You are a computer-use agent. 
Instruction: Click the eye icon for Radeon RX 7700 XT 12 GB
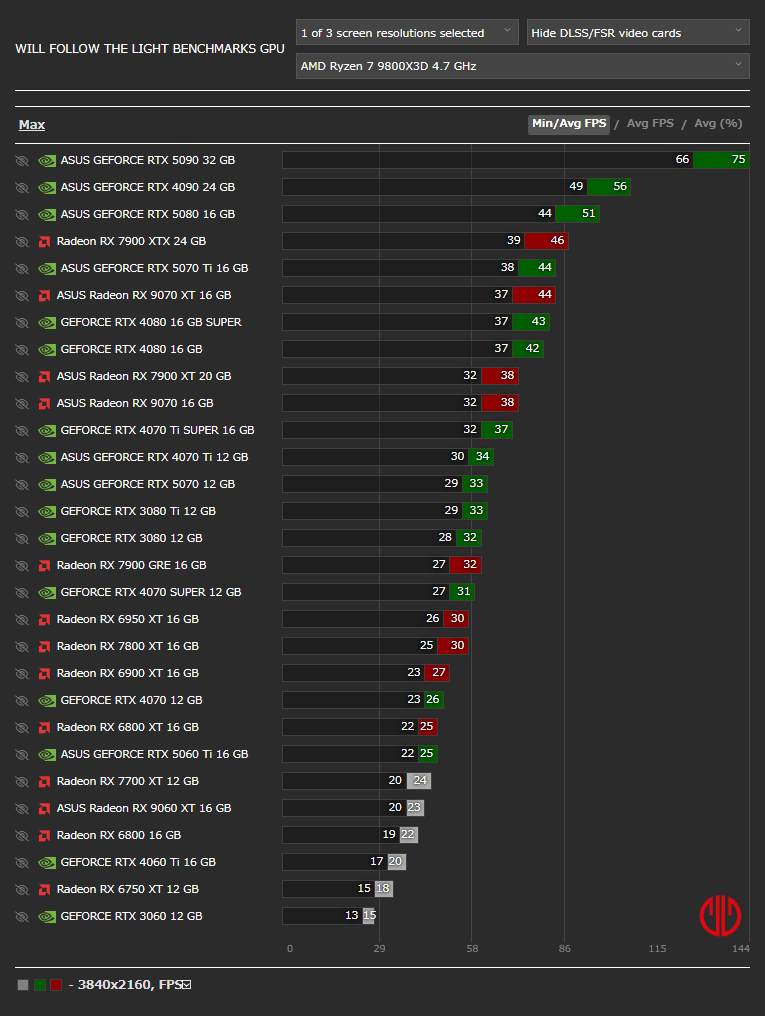[x=22, y=782]
